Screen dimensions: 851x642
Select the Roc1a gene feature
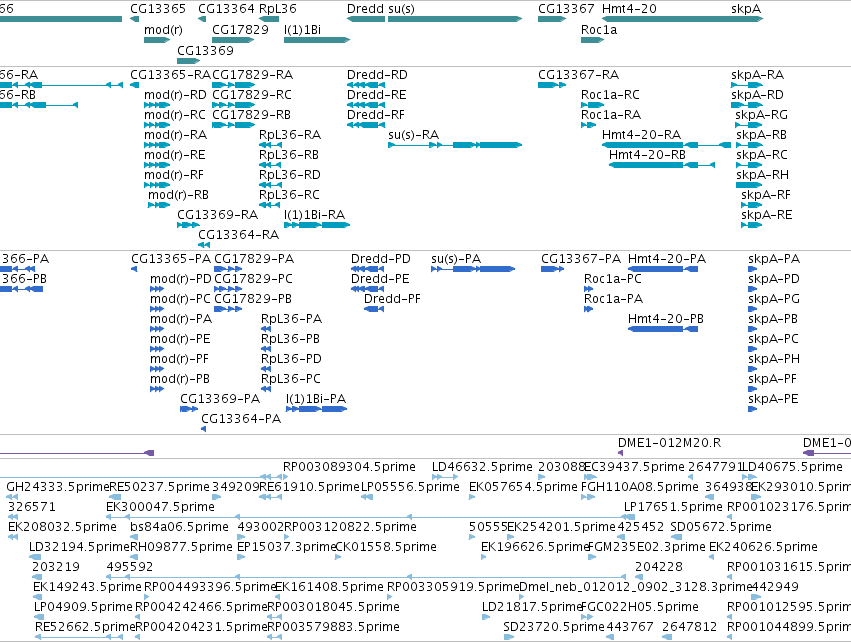pyautogui.click(x=593, y=40)
